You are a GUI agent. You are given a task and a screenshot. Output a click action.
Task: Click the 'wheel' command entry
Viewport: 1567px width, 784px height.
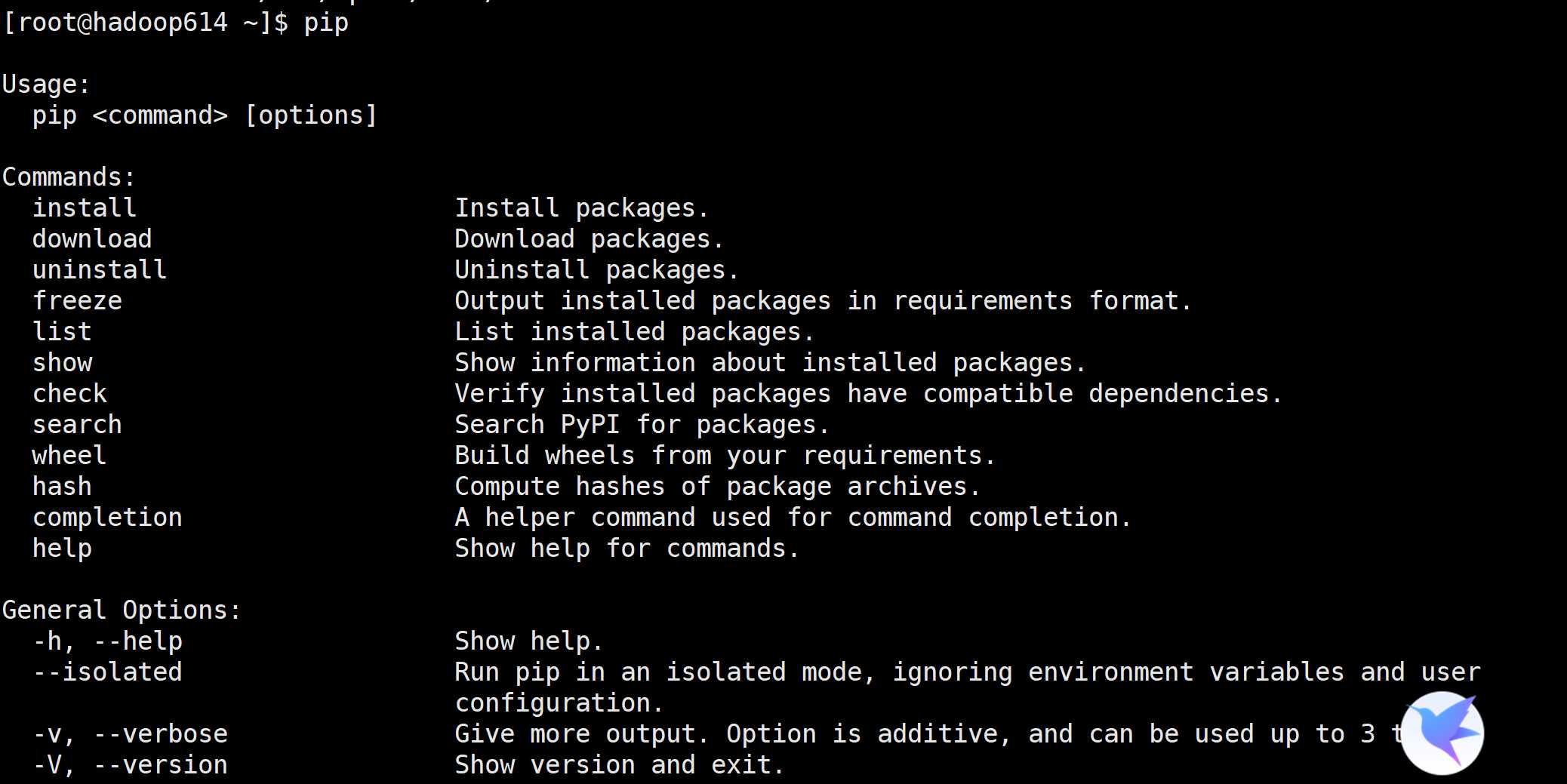tap(69, 455)
